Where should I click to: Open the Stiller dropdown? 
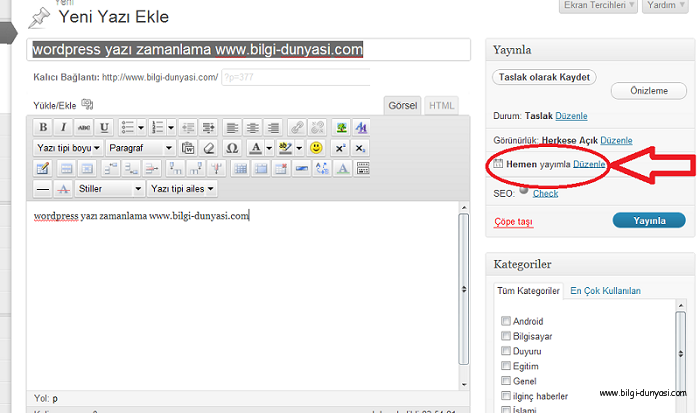click(x=109, y=189)
